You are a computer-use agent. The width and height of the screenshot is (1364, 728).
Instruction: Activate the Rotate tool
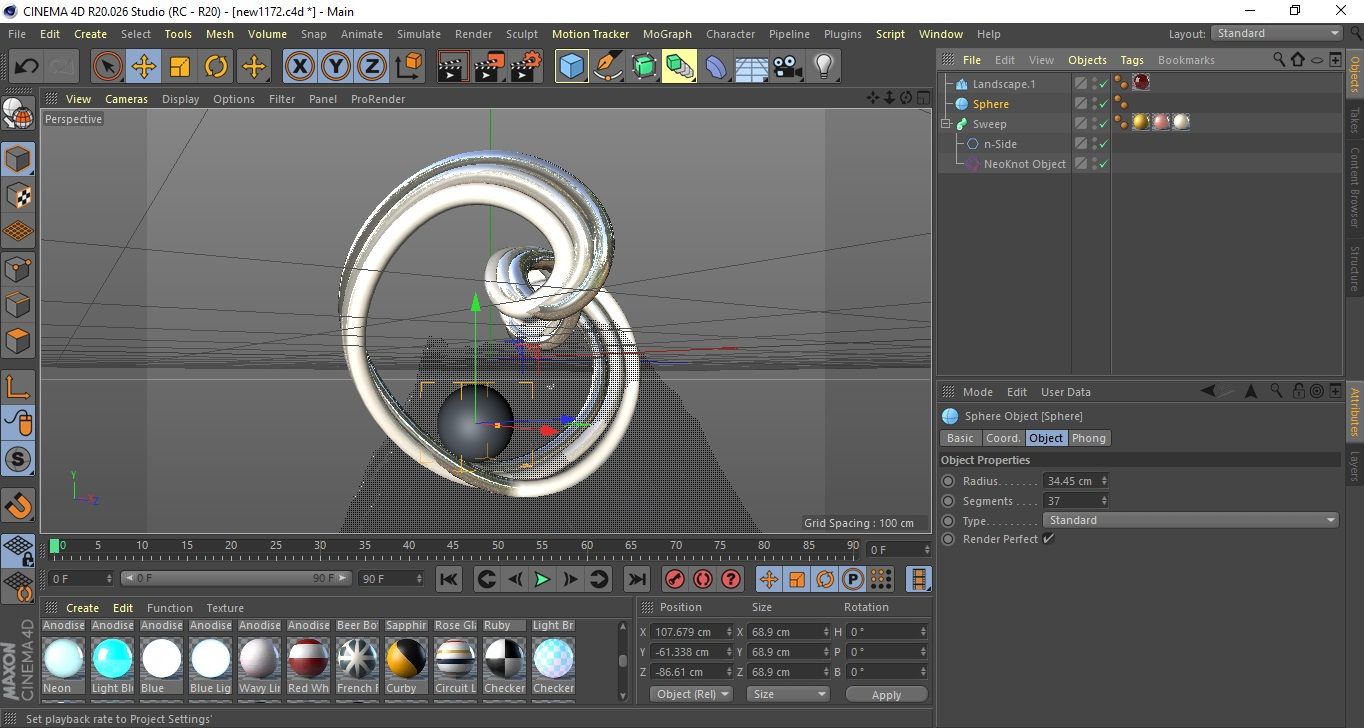[216, 67]
